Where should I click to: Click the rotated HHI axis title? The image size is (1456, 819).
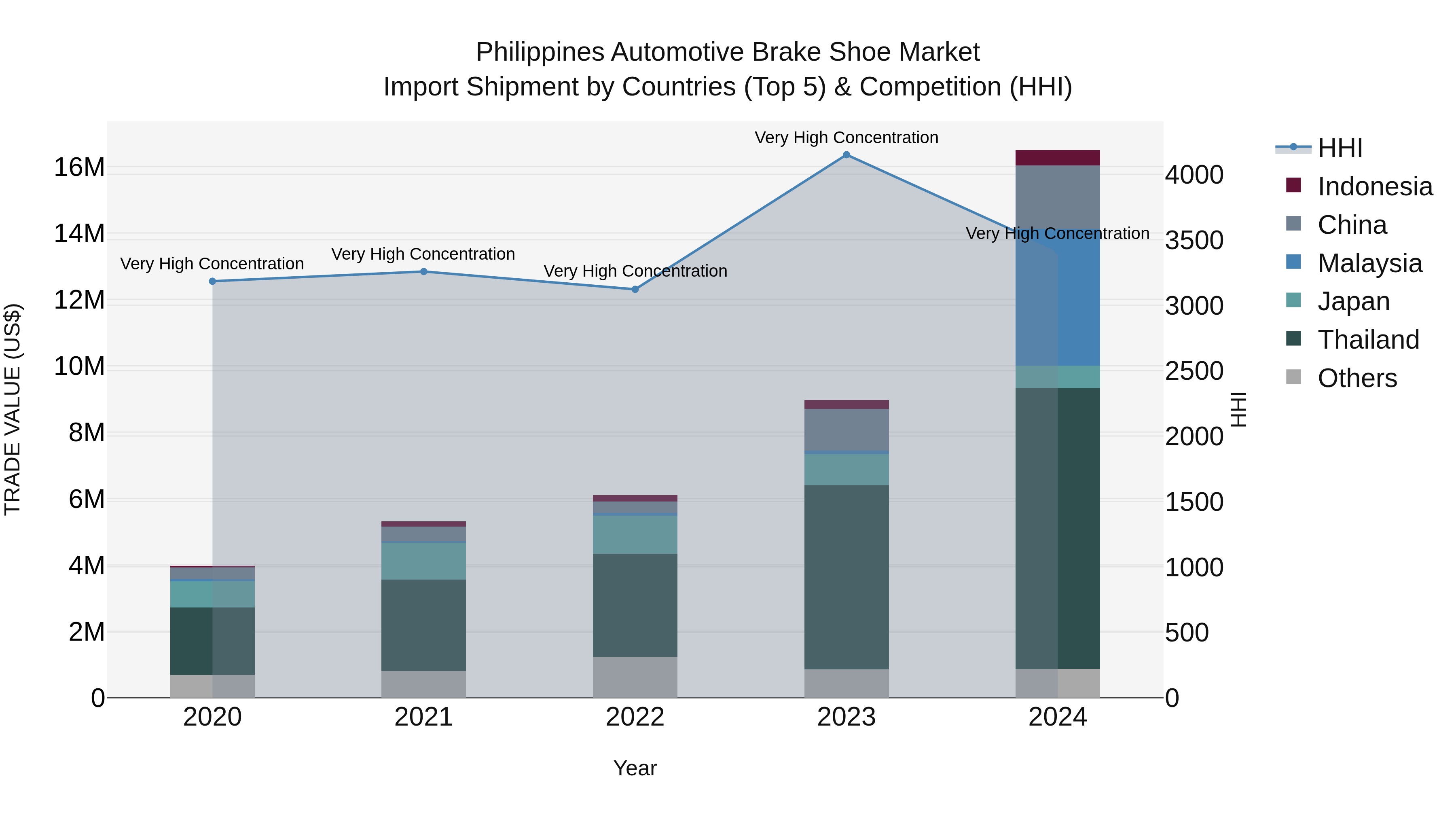(x=1238, y=409)
